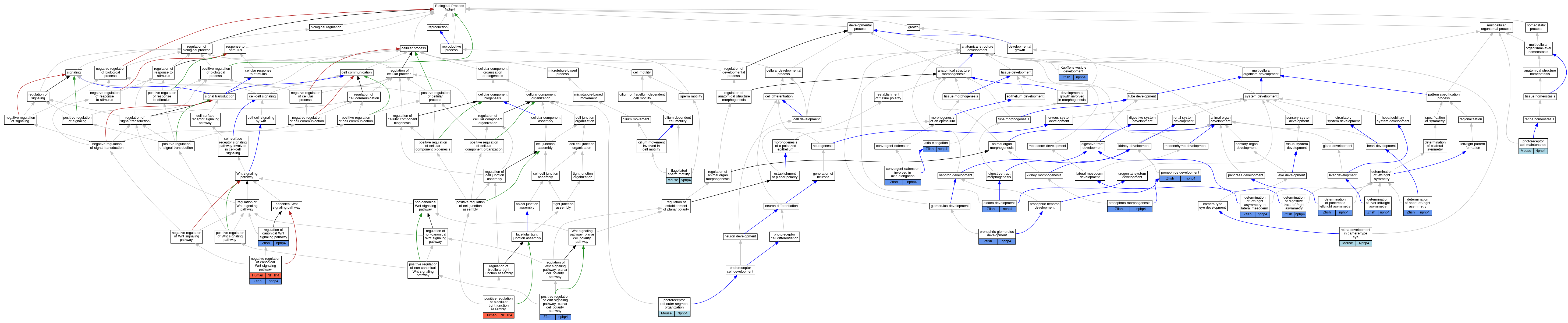
Task: Click the 'cell differentiation' node
Action: click(x=779, y=96)
